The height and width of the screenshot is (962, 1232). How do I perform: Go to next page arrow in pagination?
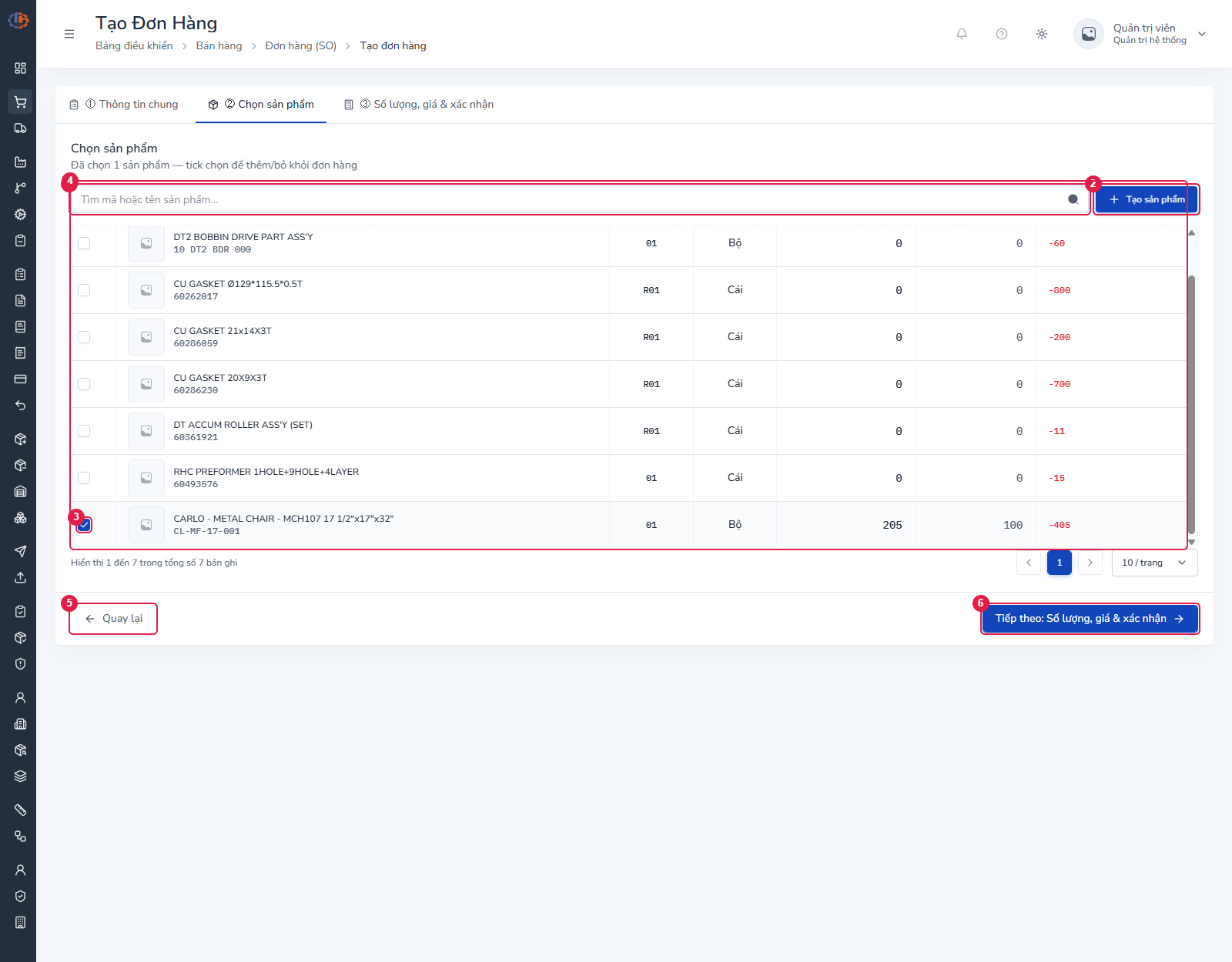pyautogui.click(x=1090, y=563)
